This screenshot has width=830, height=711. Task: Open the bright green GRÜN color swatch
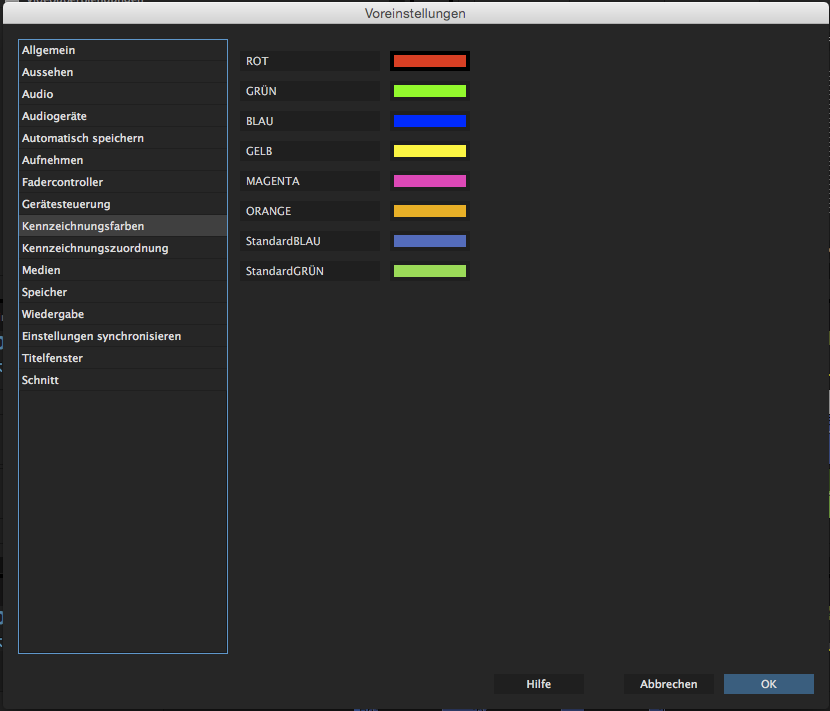[x=430, y=91]
